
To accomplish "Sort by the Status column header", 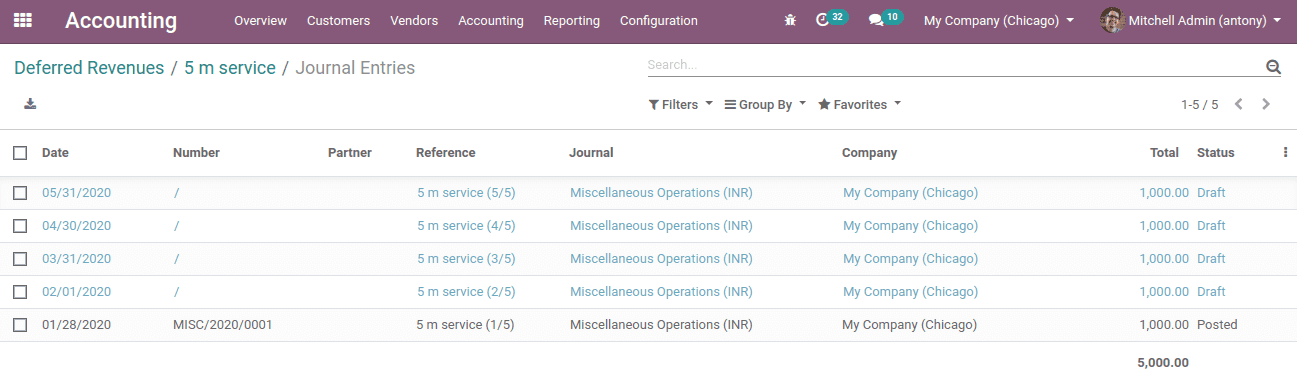I will 1216,153.
